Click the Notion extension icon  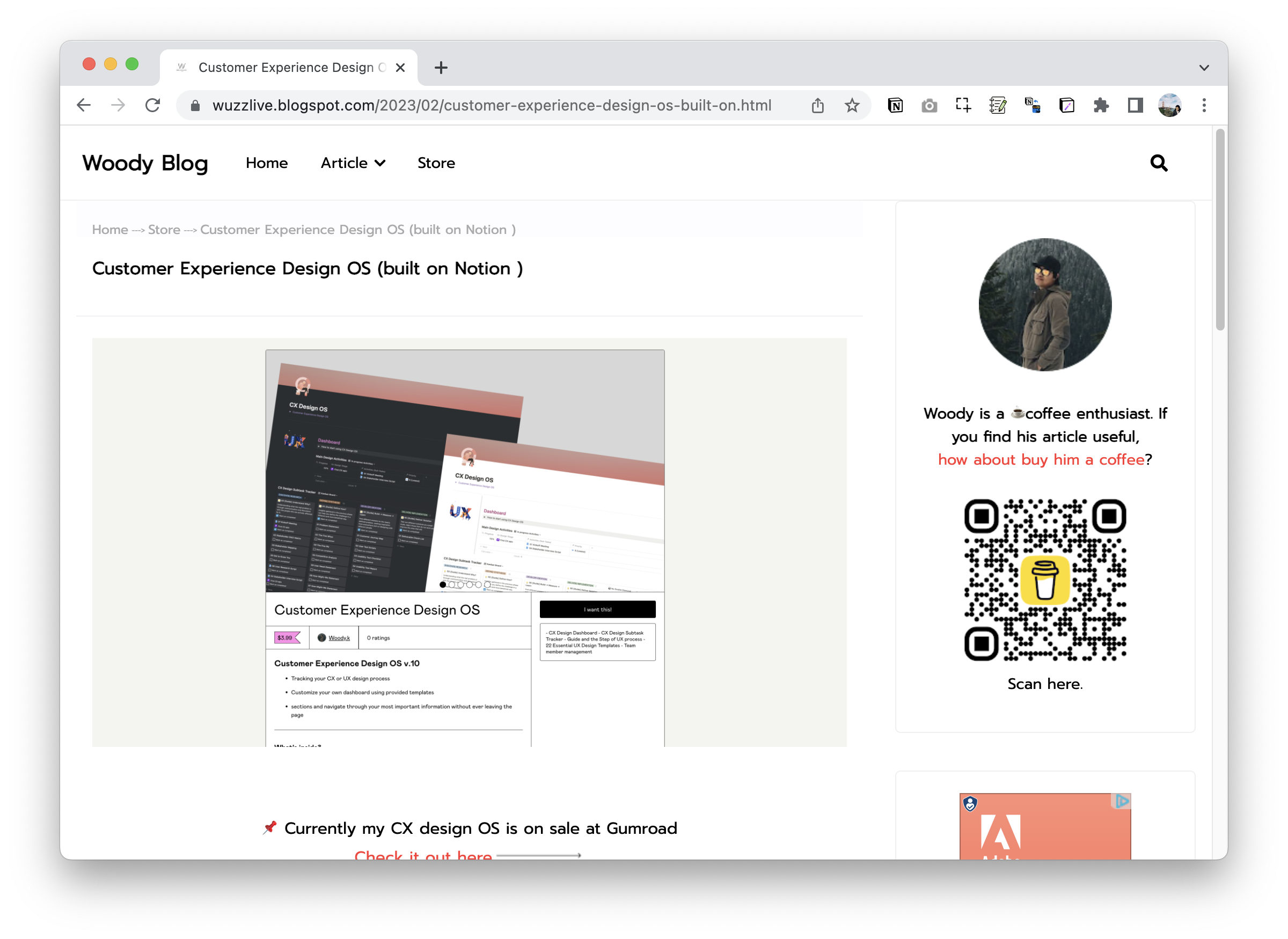(895, 105)
